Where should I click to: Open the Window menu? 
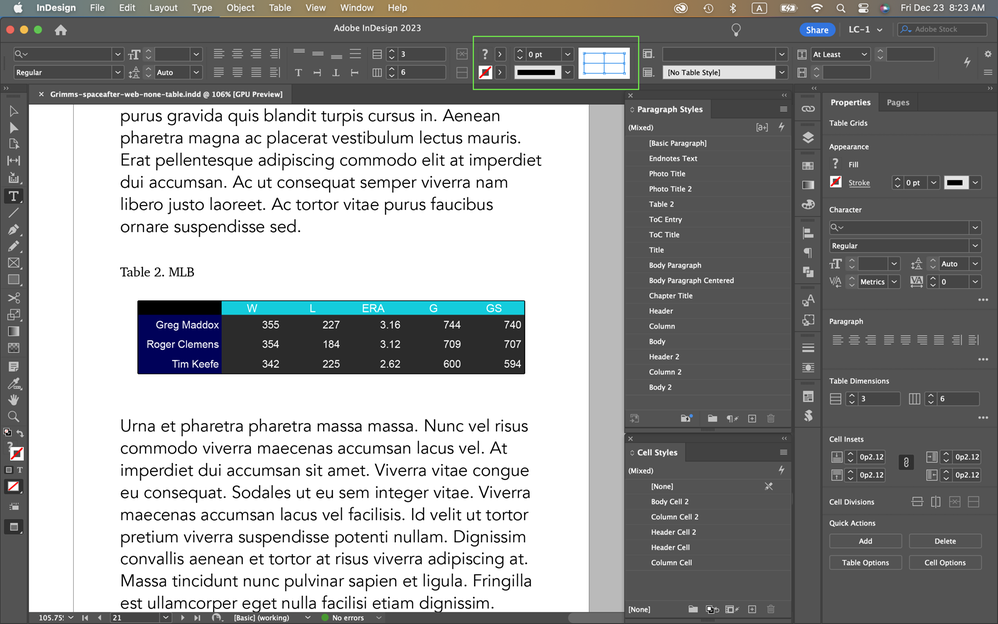click(x=356, y=8)
